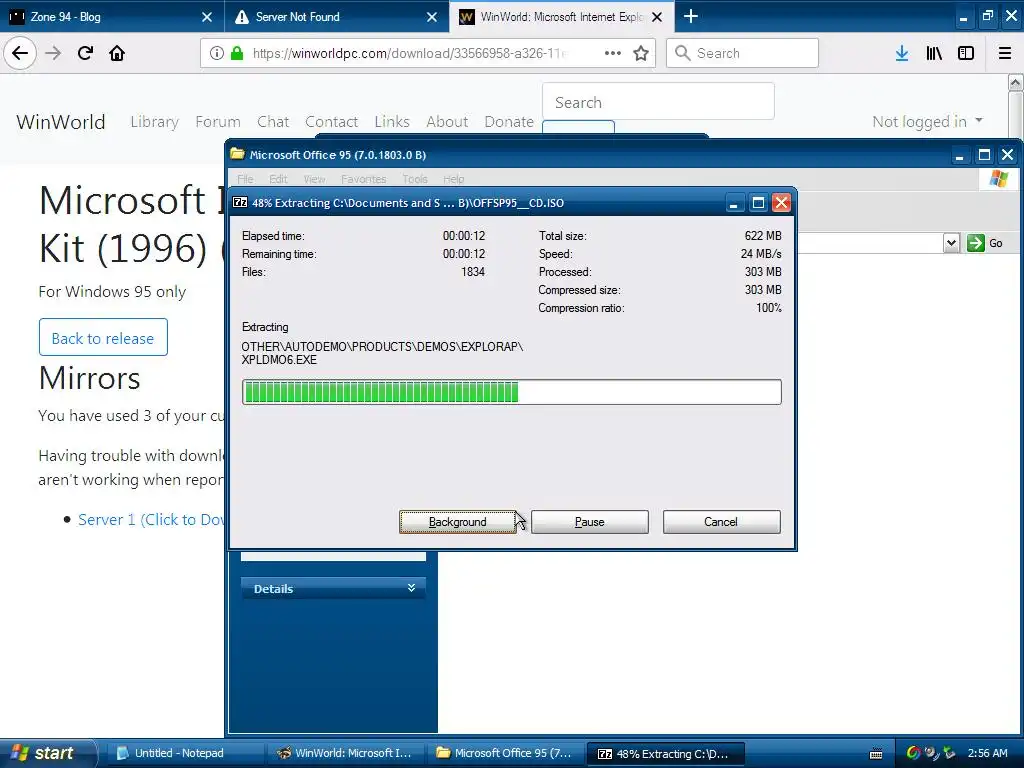Click the WinWorld page Search field
The height and width of the screenshot is (768, 1024).
[658, 102]
